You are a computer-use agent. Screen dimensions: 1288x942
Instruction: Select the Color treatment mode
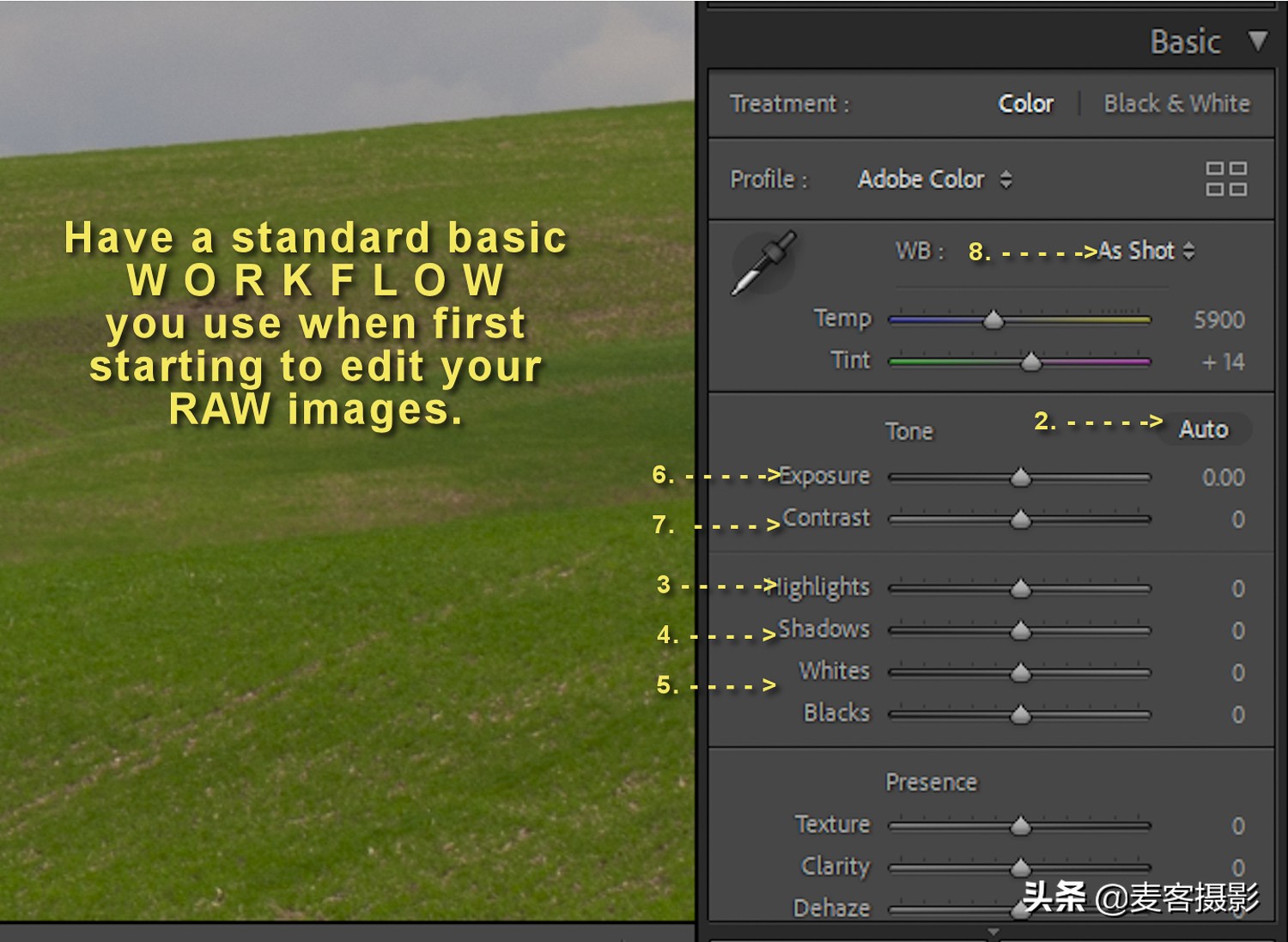coord(1025,103)
